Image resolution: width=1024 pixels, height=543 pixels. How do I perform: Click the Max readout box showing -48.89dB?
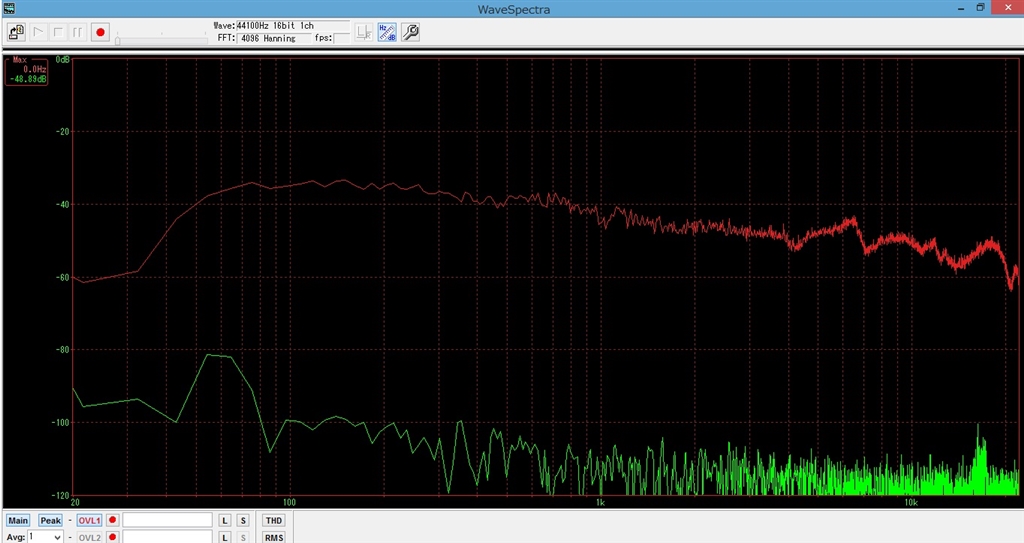click(27, 71)
